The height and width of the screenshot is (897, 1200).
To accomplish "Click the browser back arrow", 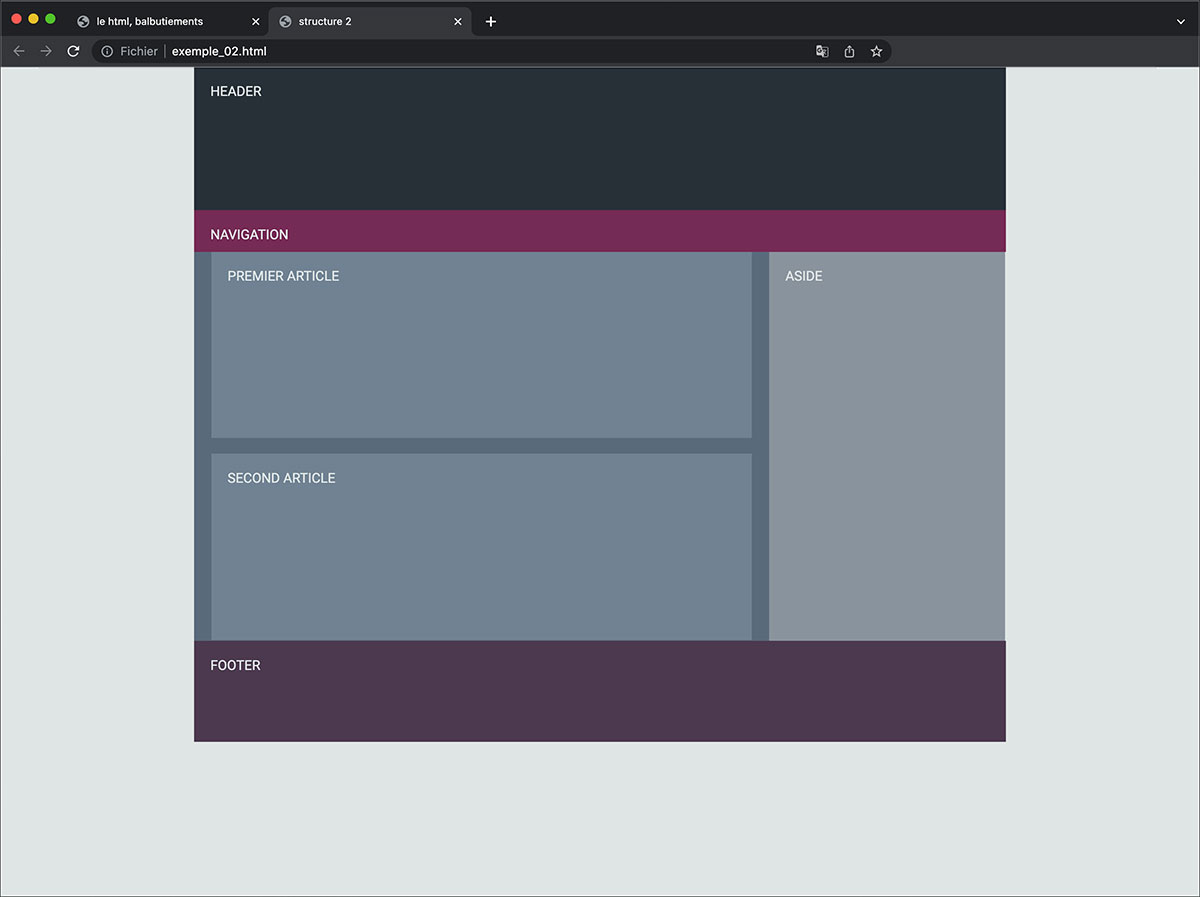I will 19,51.
